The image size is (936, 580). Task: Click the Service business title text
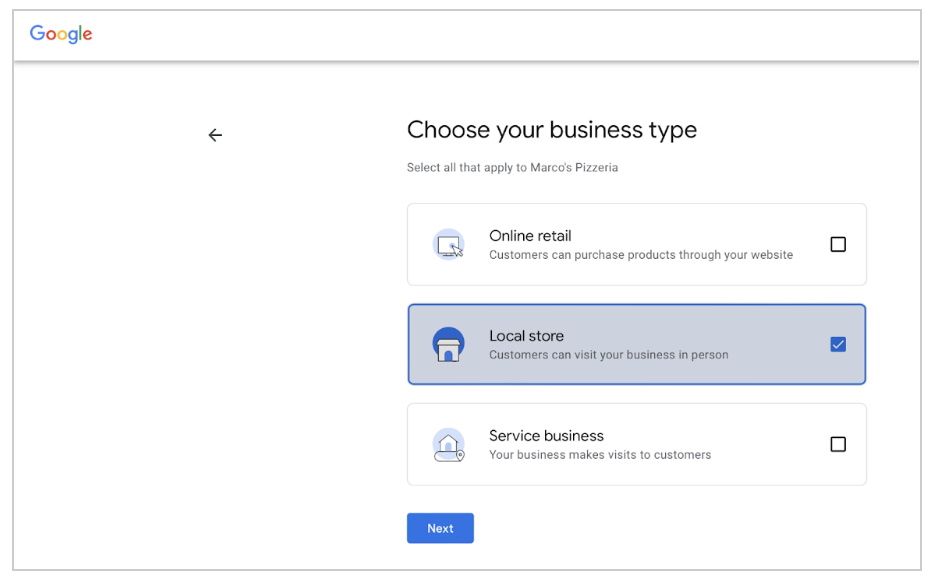tap(546, 436)
